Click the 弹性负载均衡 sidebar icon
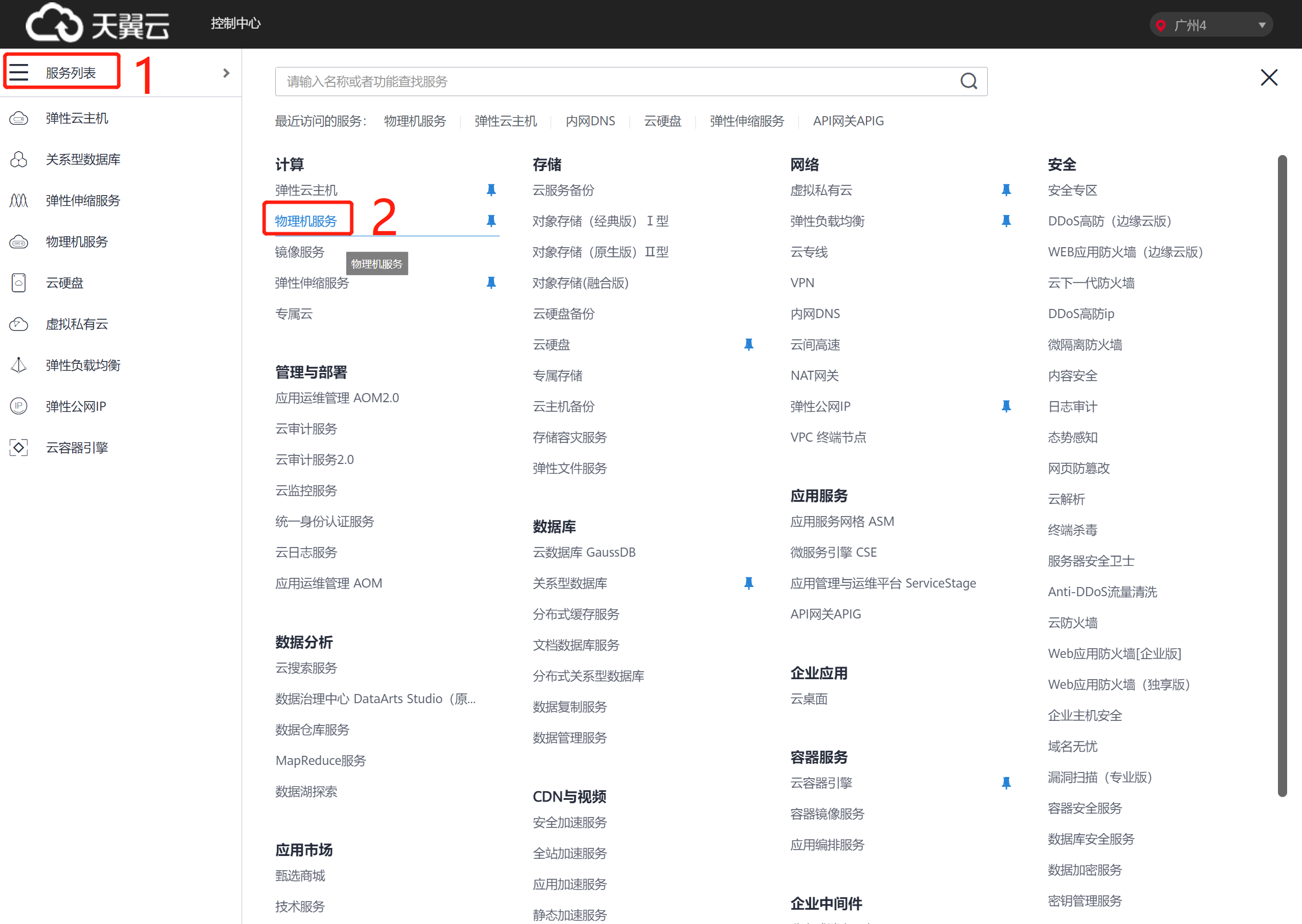The width and height of the screenshot is (1302, 924). tap(19, 365)
